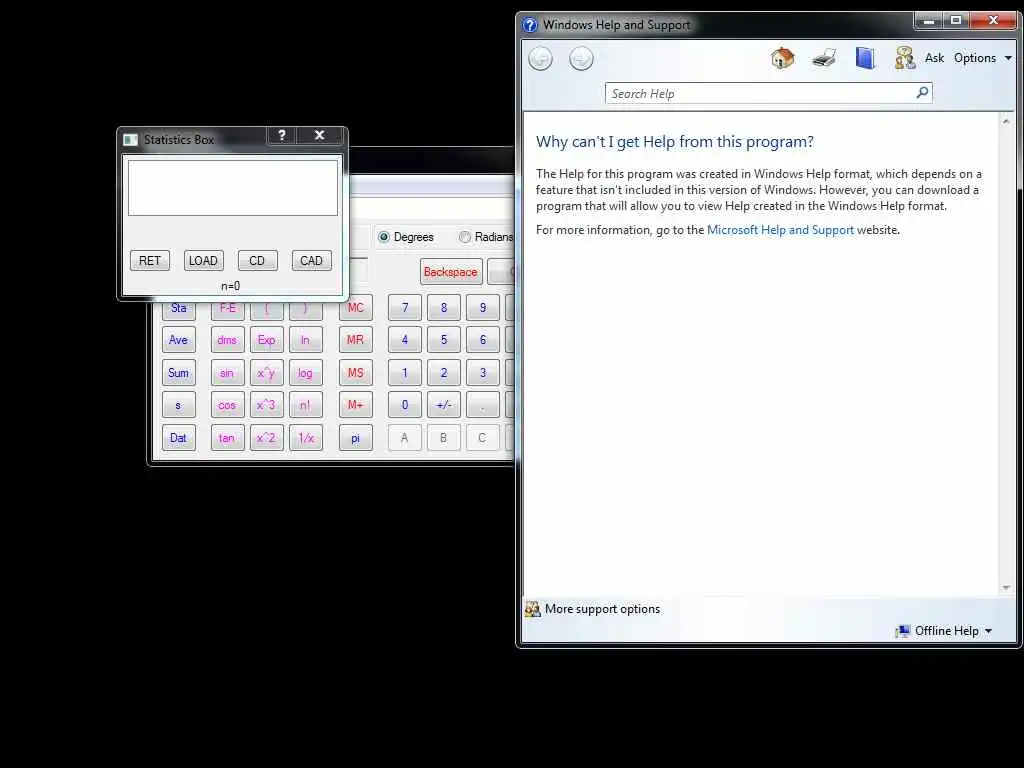Click the +/- sign change button

click(x=444, y=406)
